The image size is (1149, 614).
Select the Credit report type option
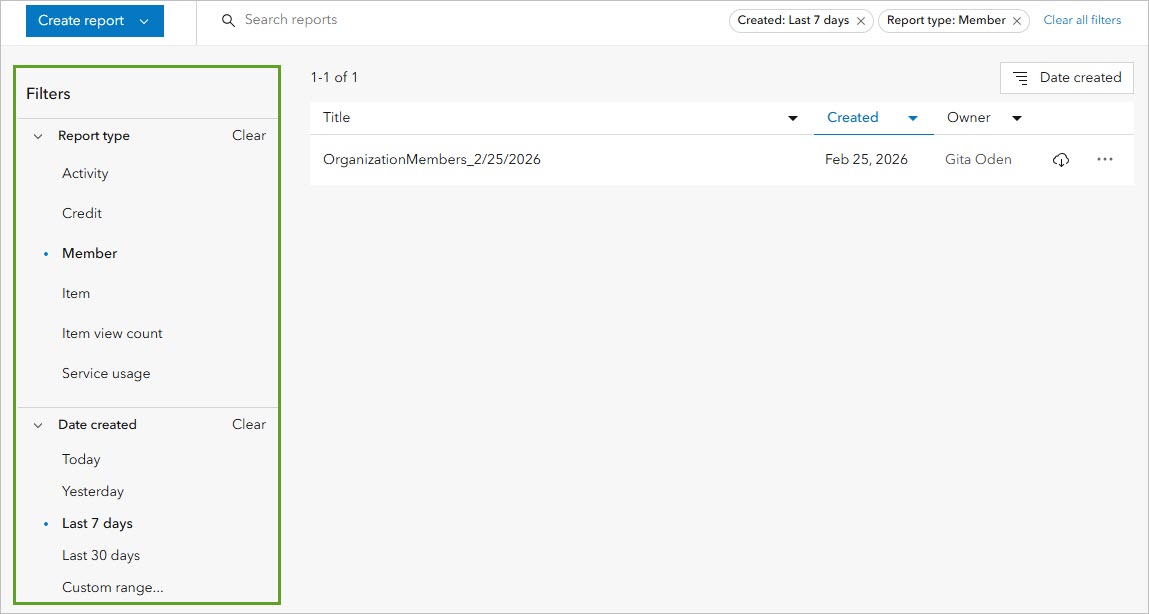(82, 213)
